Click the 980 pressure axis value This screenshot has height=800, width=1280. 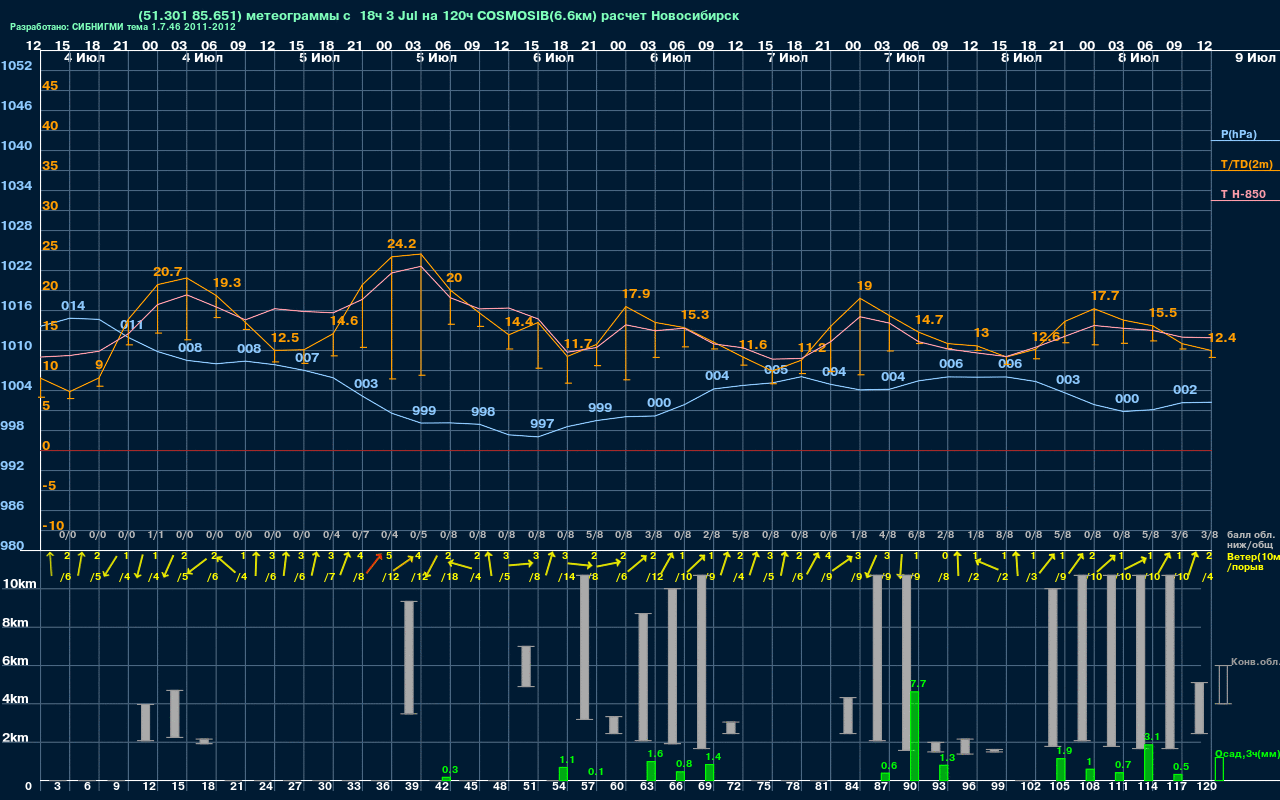point(12,545)
